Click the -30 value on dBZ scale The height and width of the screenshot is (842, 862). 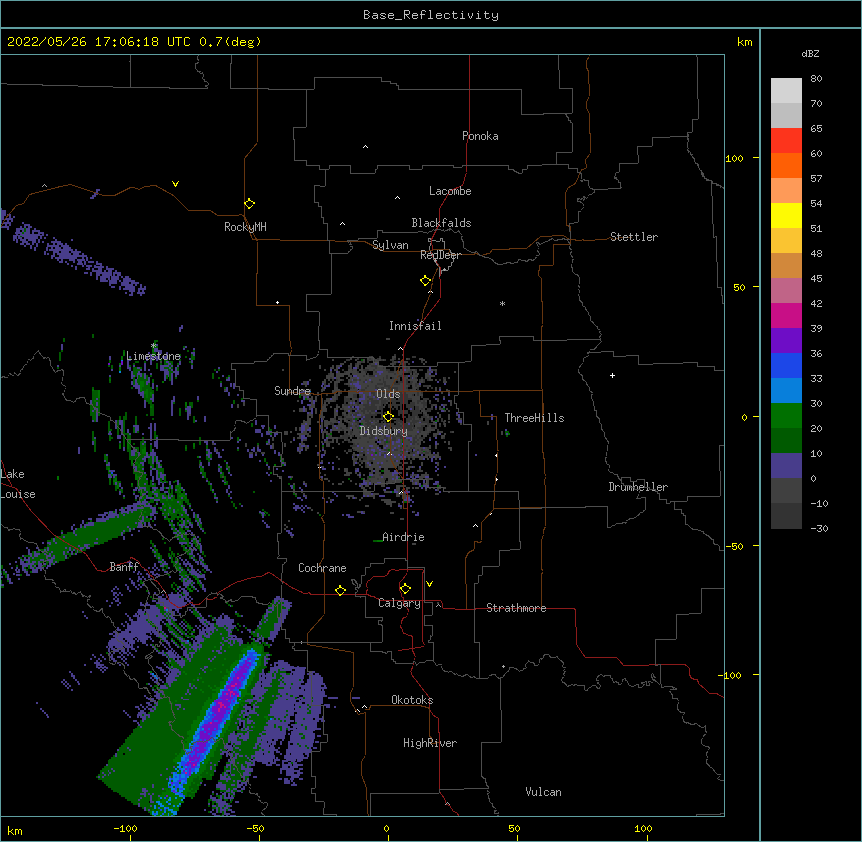(x=819, y=528)
